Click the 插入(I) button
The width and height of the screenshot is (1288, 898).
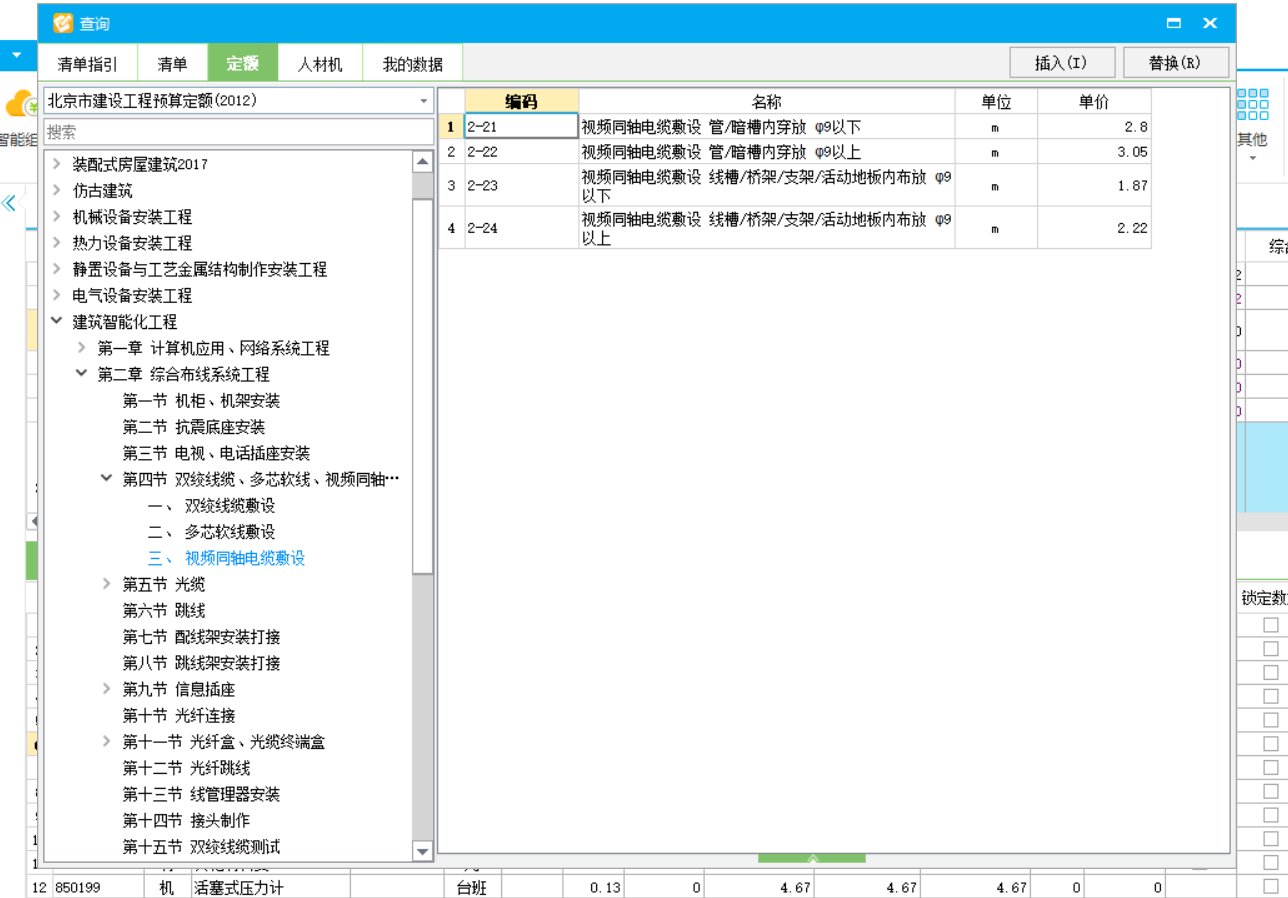pos(1061,62)
